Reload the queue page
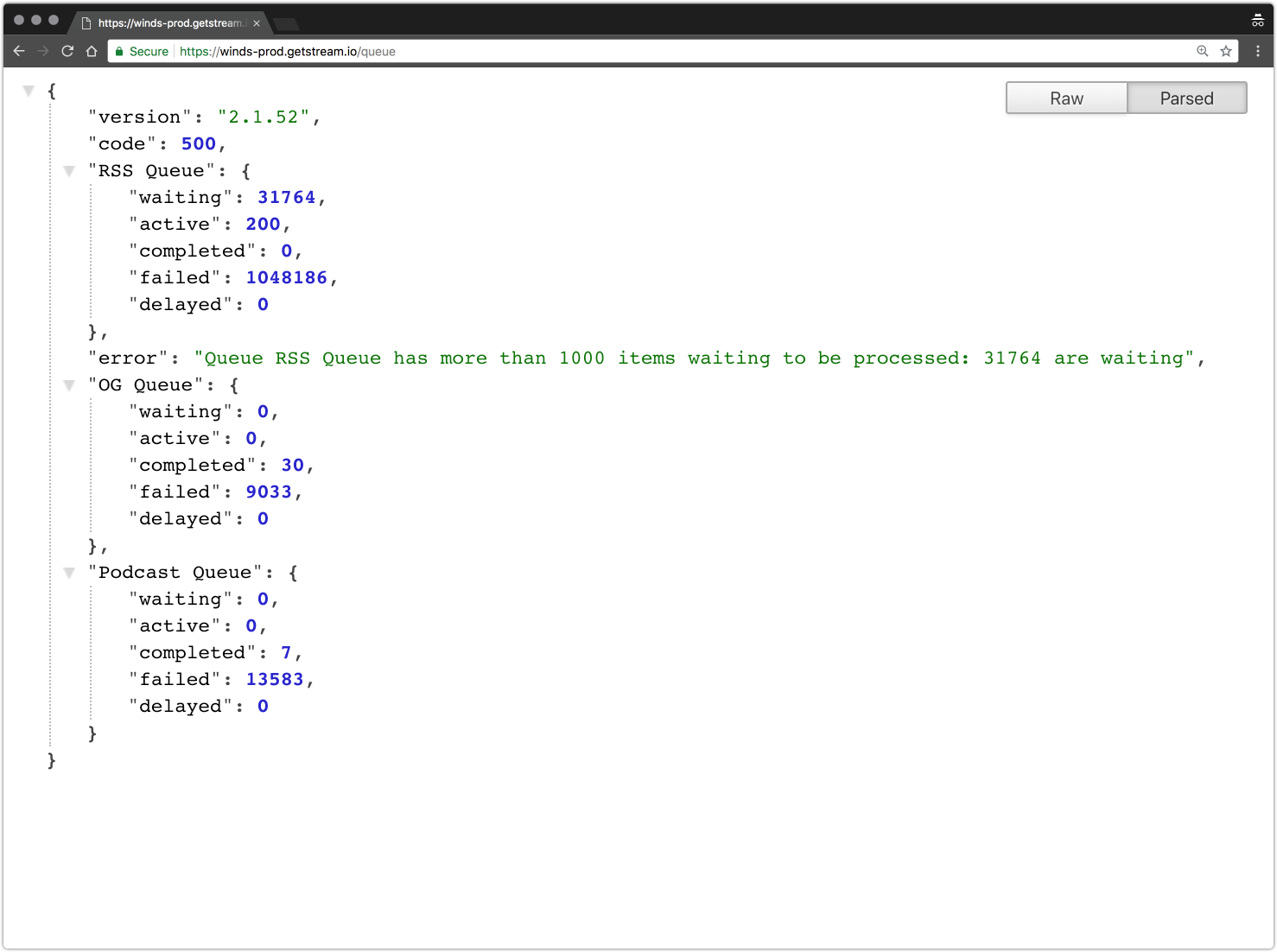 coord(67,51)
